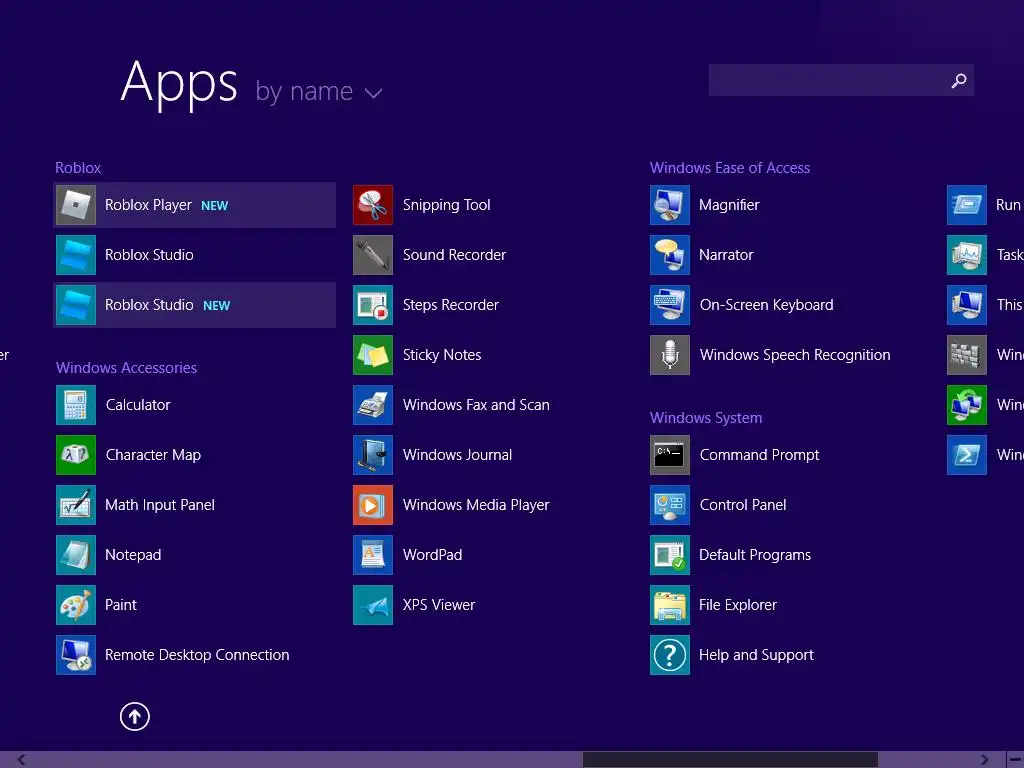Viewport: 1024px width, 768px height.
Task: Click the 'Command Prompt' label
Action: [x=760, y=455]
